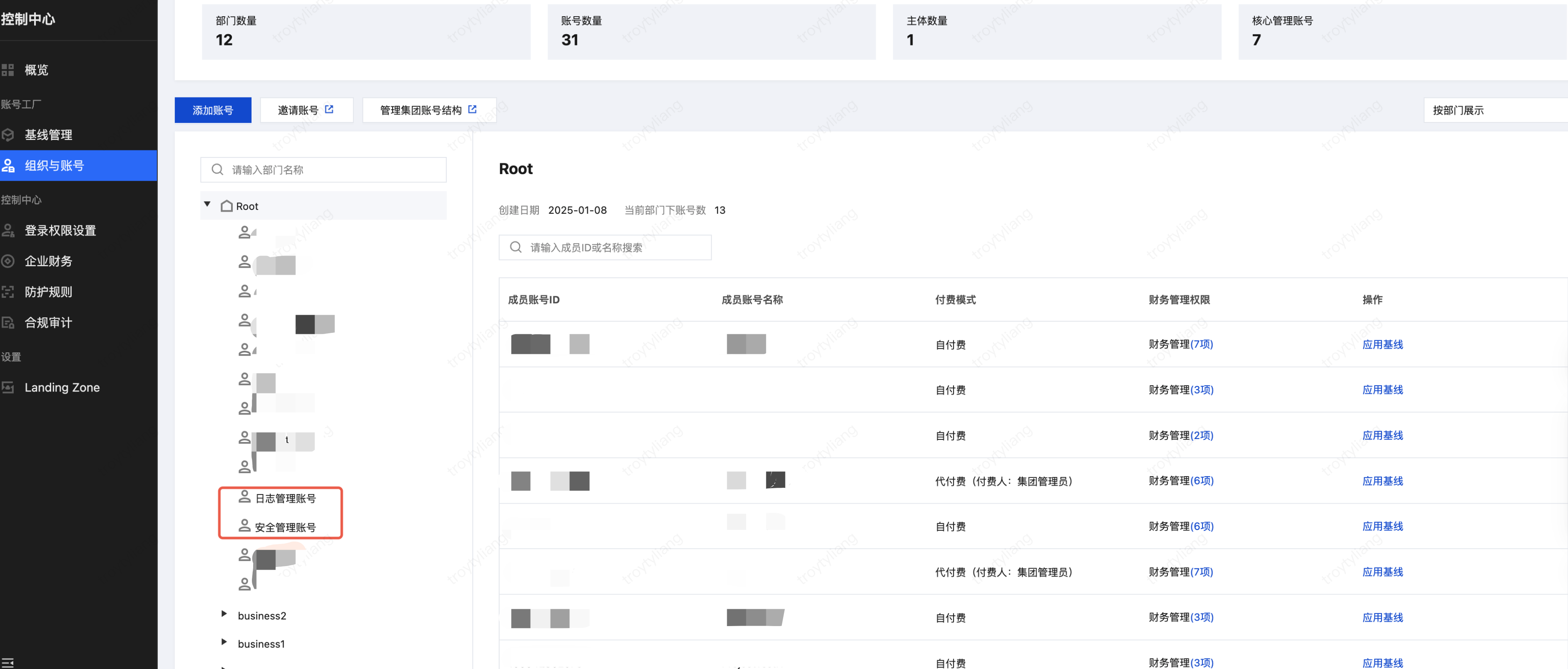
Task: Click the 合规审计 document icon
Action: [x=8, y=323]
